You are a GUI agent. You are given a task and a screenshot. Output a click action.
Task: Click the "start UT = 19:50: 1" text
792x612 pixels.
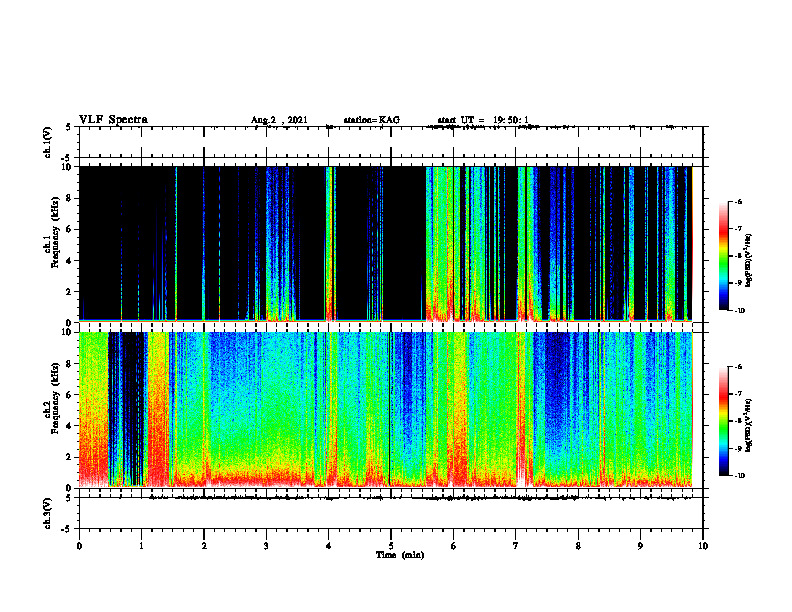(x=483, y=120)
